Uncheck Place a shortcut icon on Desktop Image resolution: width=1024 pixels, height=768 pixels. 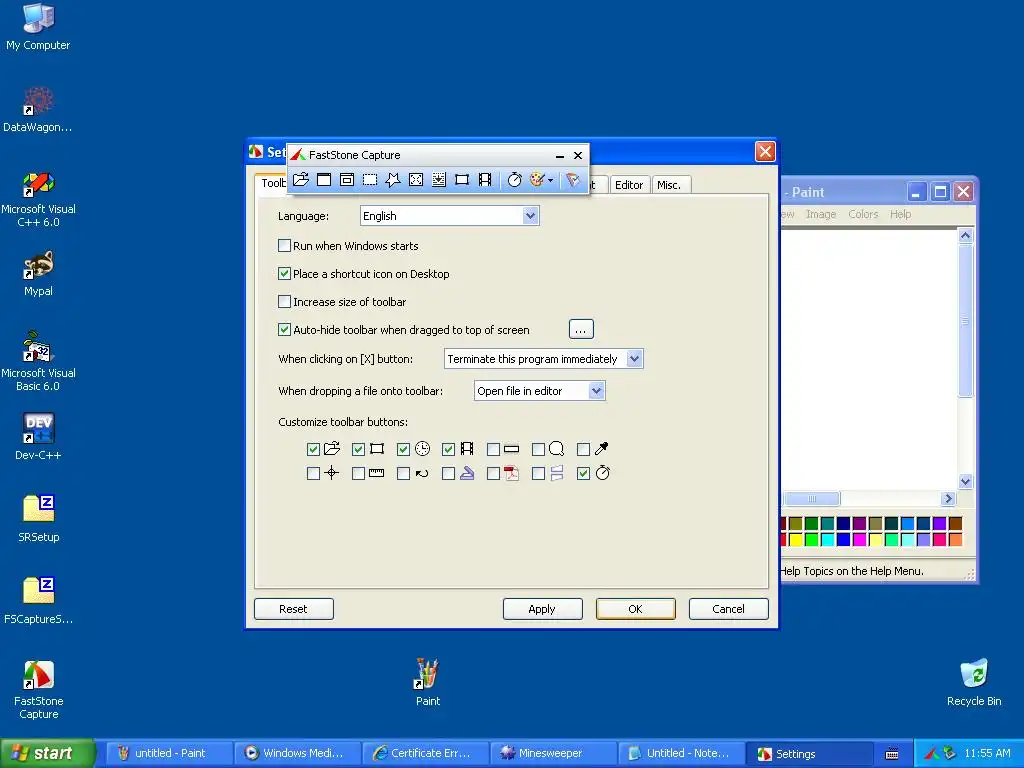284,274
